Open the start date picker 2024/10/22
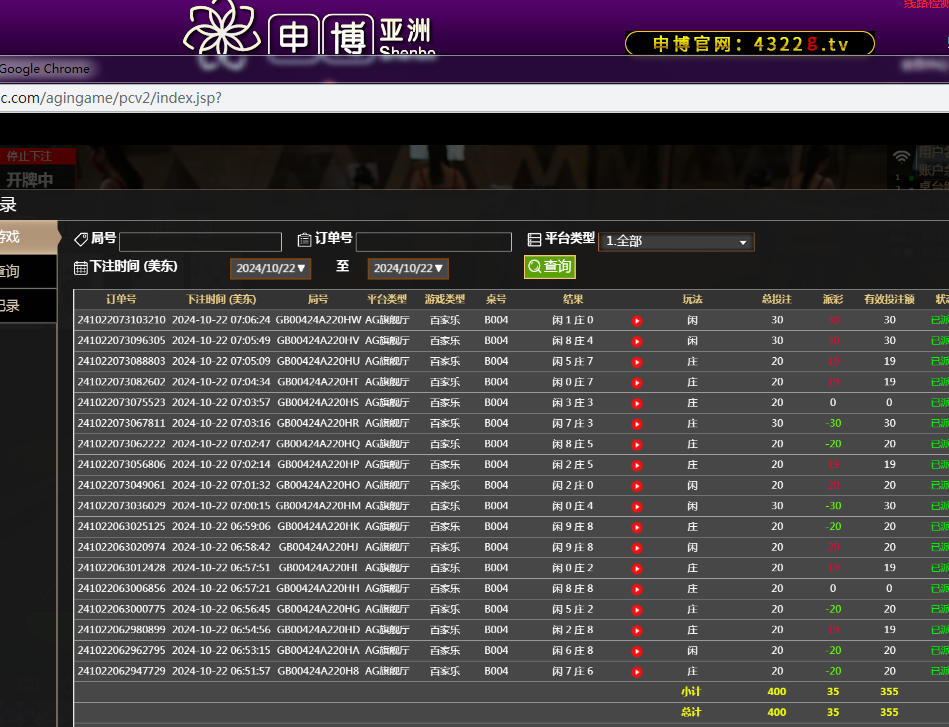Viewport: 949px width, 727px height. pos(271,268)
